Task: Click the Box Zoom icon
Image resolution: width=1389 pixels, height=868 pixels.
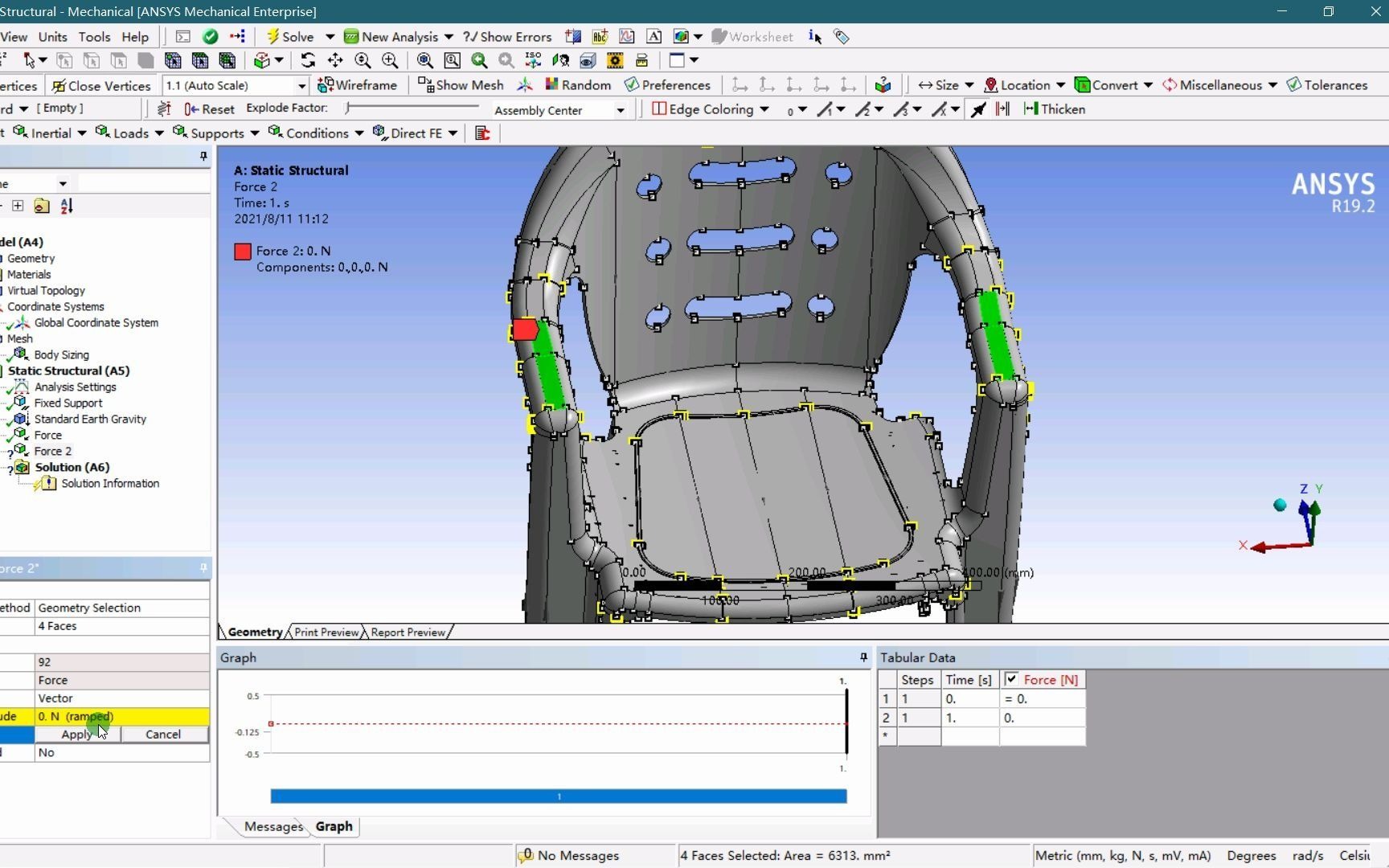Action: click(453, 60)
